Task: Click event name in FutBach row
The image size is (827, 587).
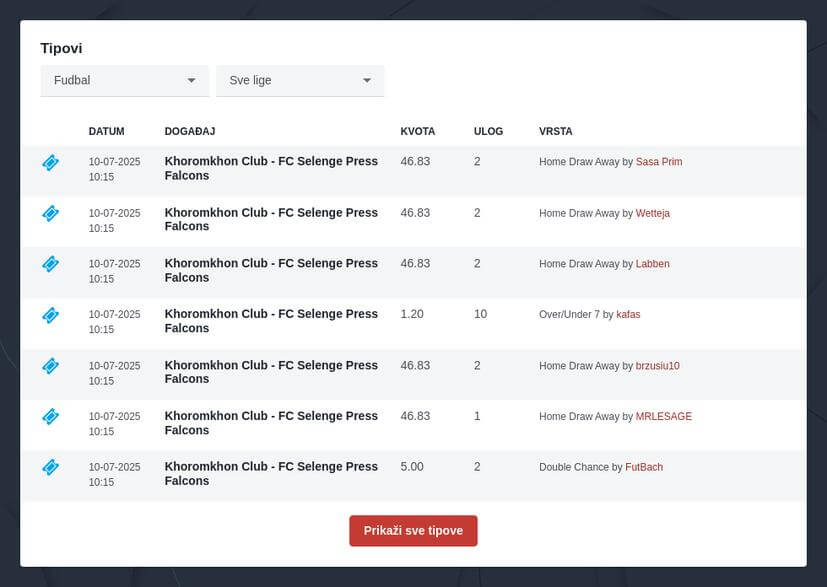Action: coord(271,474)
